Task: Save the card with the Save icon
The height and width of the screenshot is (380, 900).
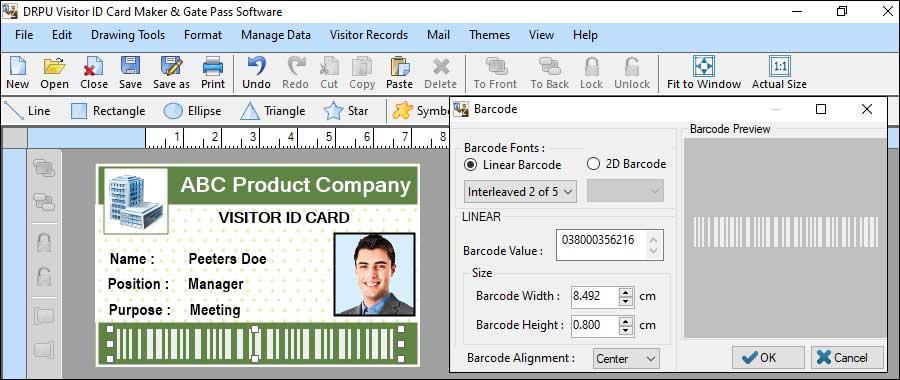Action: pos(130,72)
